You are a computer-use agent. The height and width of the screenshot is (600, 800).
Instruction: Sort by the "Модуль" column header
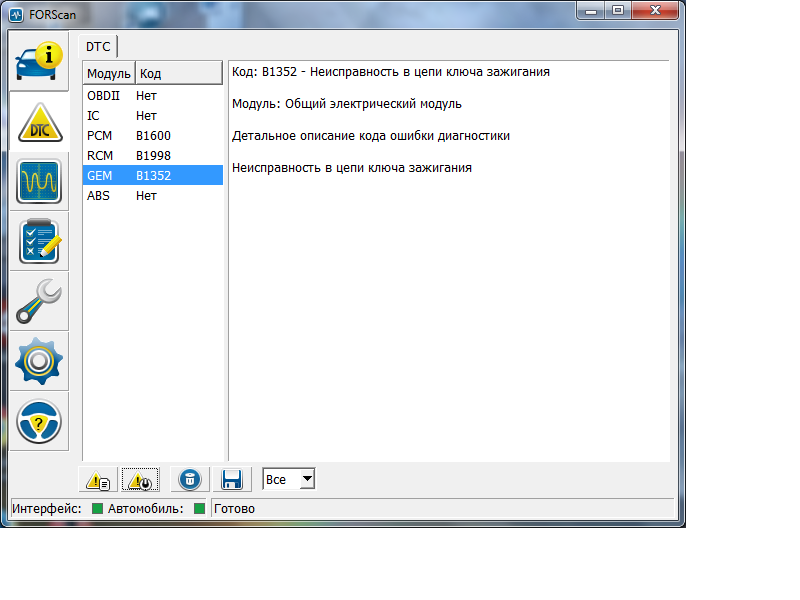point(108,73)
